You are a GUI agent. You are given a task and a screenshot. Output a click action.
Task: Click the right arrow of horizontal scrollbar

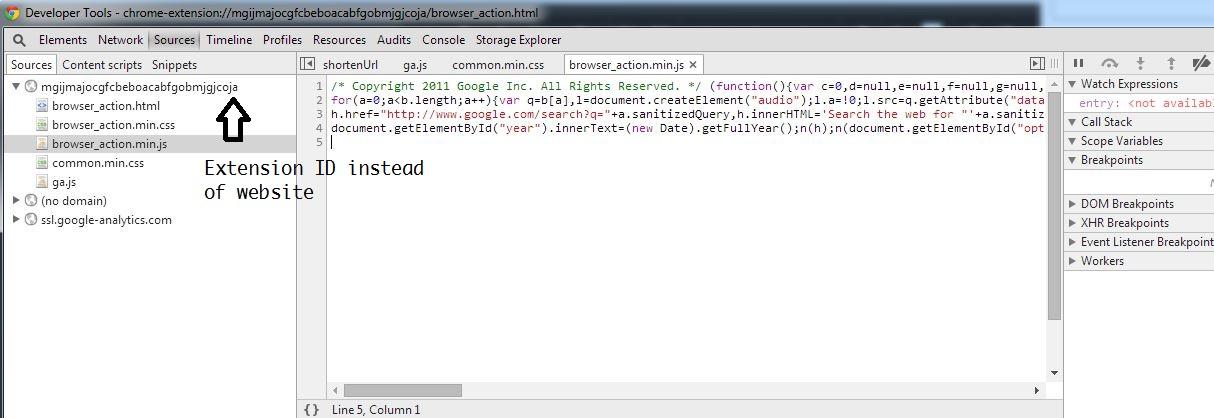(1036, 390)
